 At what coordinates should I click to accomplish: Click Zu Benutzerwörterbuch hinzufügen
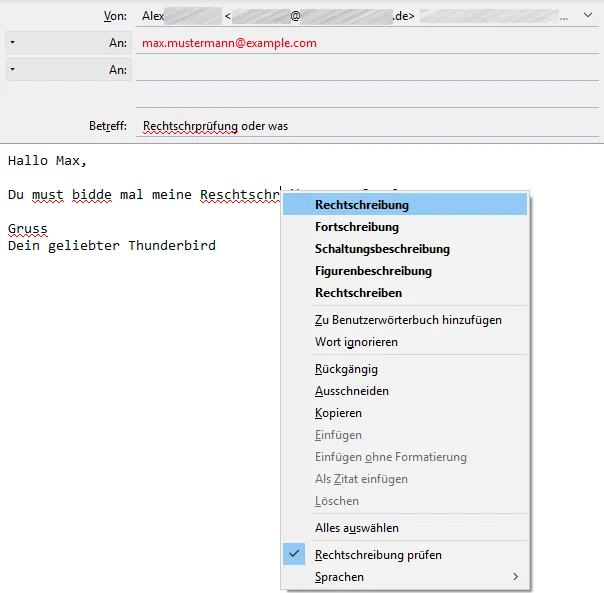(405, 320)
